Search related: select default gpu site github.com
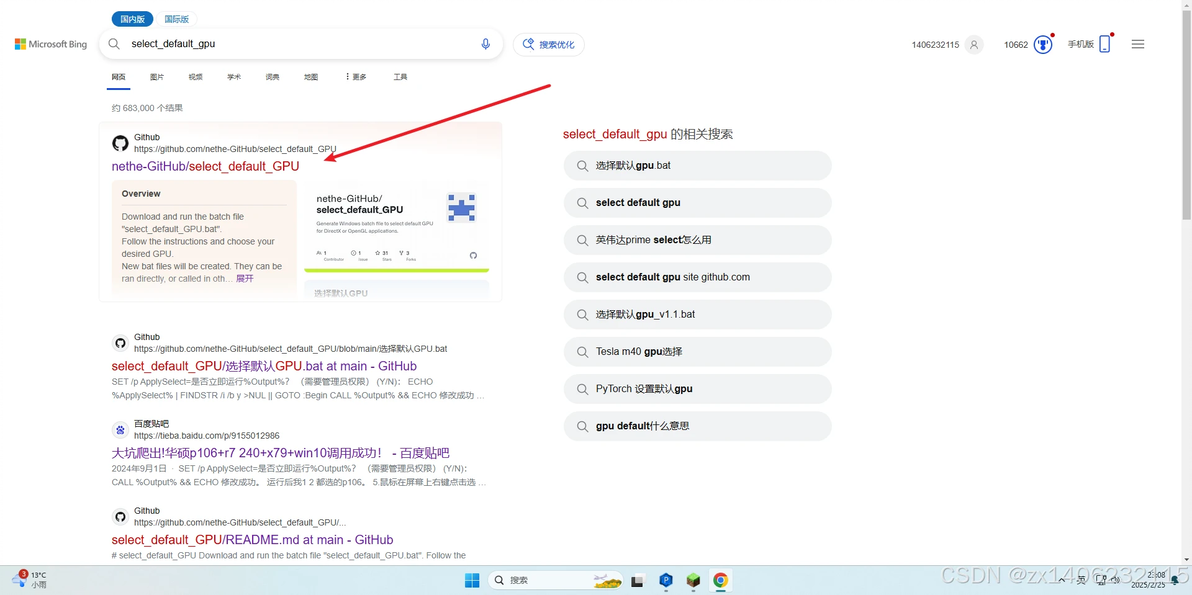The height and width of the screenshot is (595, 1192). point(697,277)
